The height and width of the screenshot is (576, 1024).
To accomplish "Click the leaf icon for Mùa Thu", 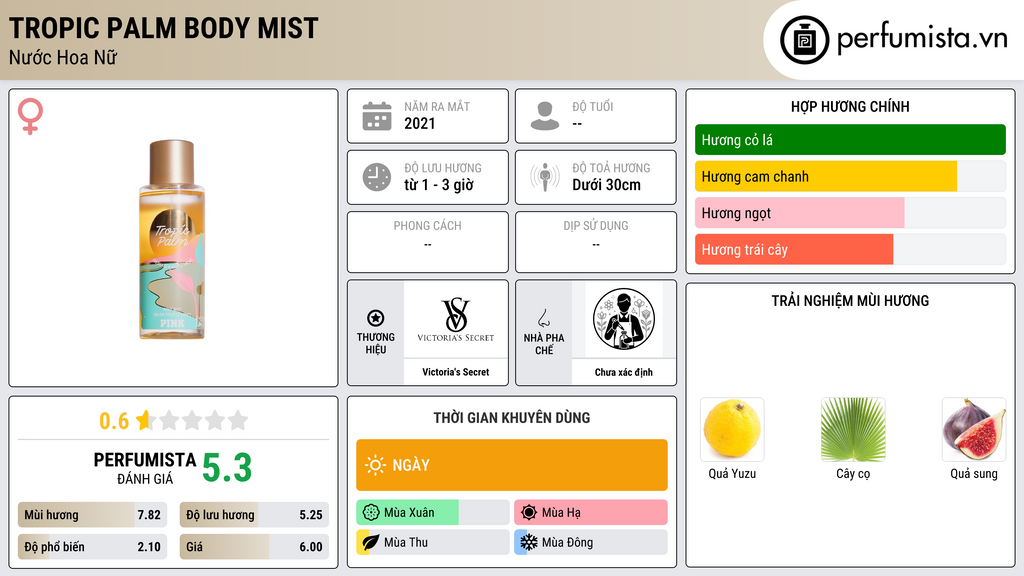I will (371, 542).
